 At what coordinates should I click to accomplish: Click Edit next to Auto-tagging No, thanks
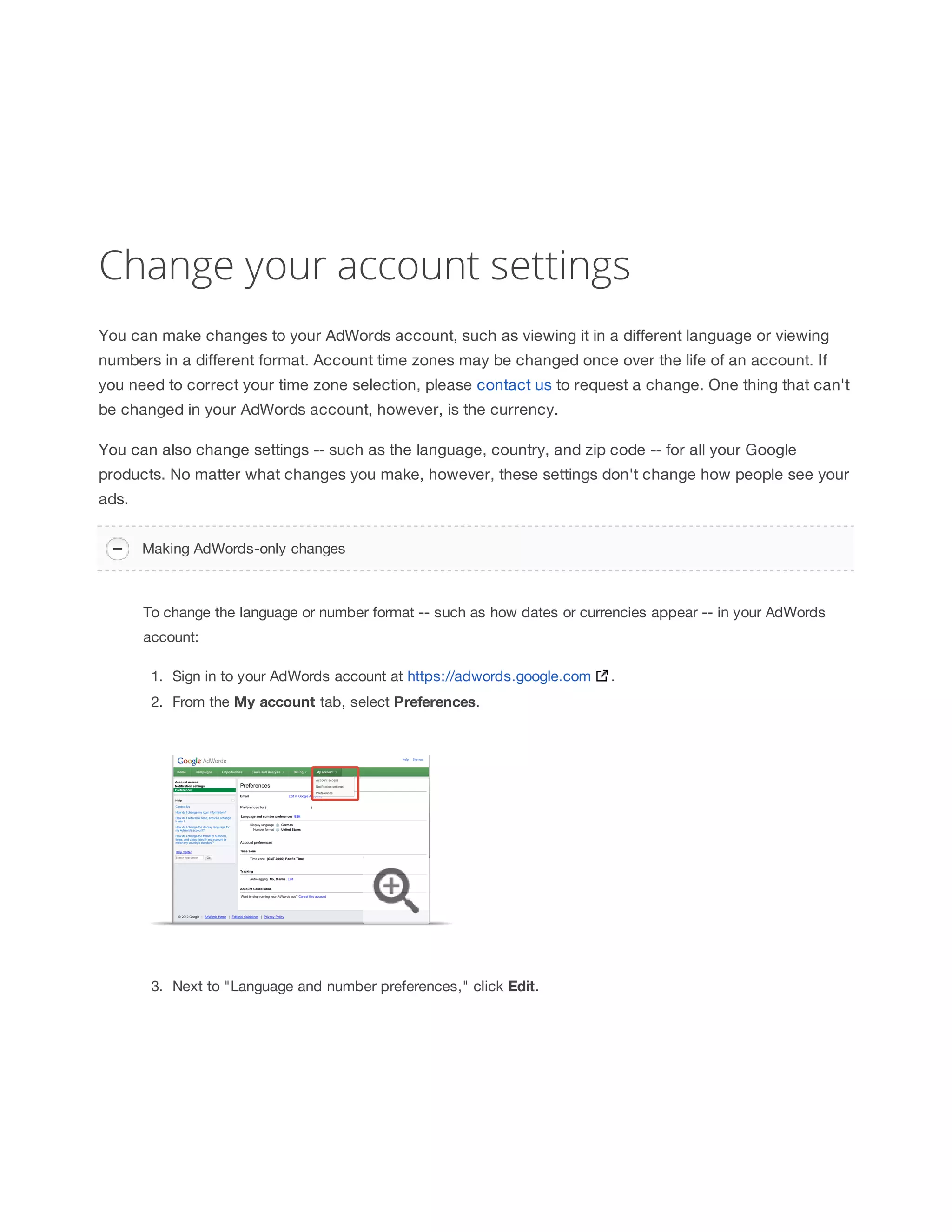pyautogui.click(x=291, y=880)
